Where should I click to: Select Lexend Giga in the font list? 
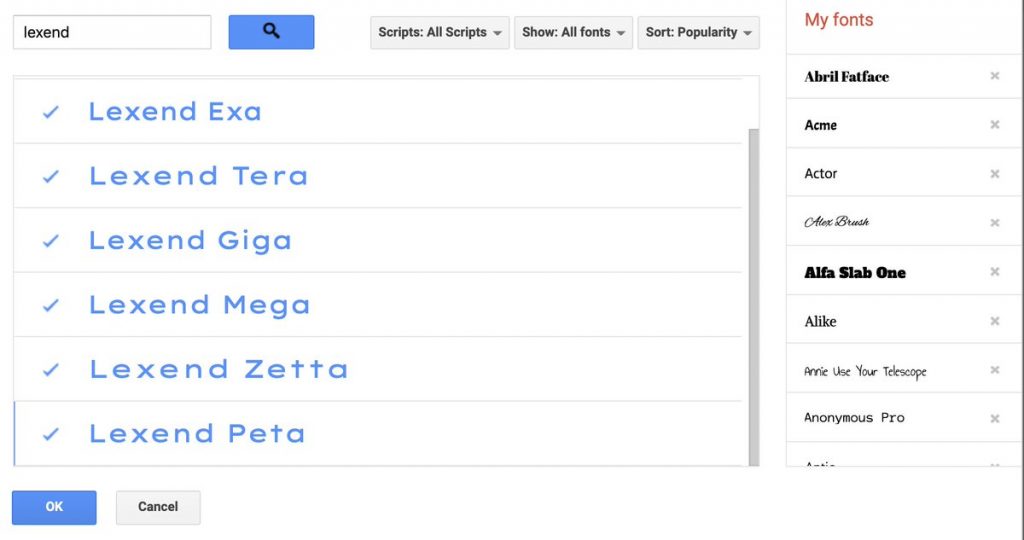click(x=377, y=240)
